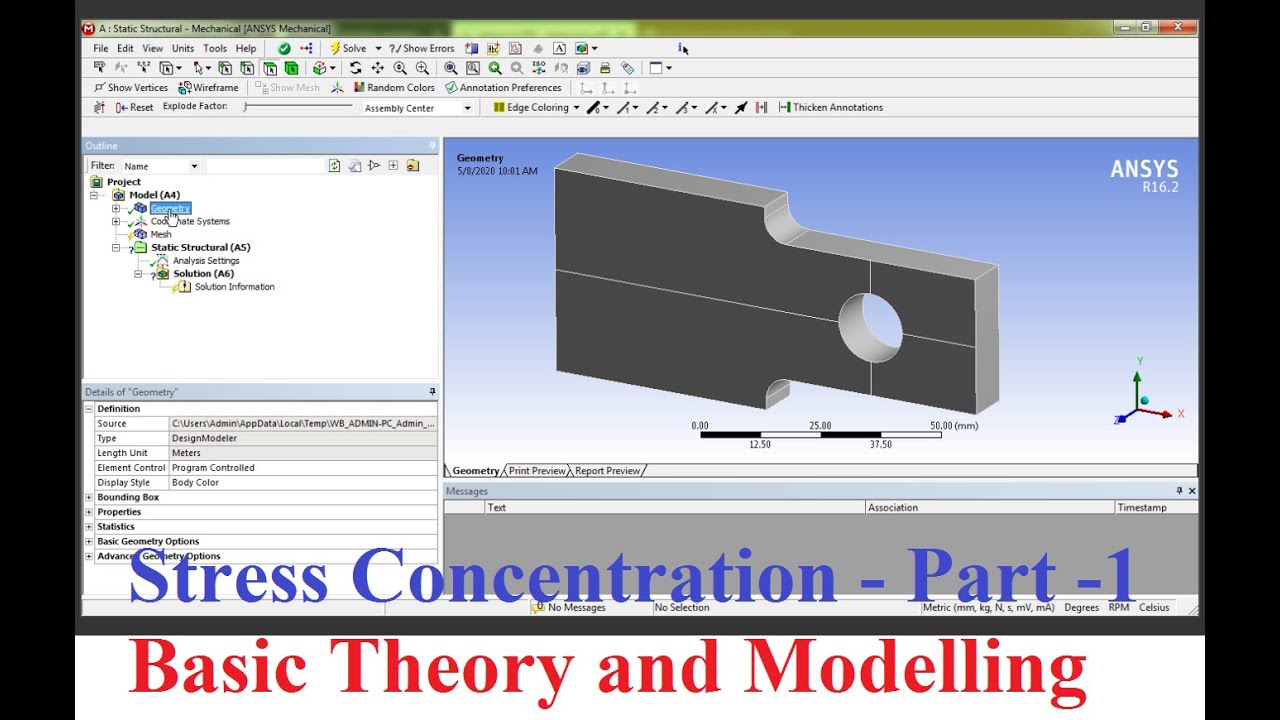
Task: Click the Triad coordinate icon beside Show Mesh
Action: [337, 88]
